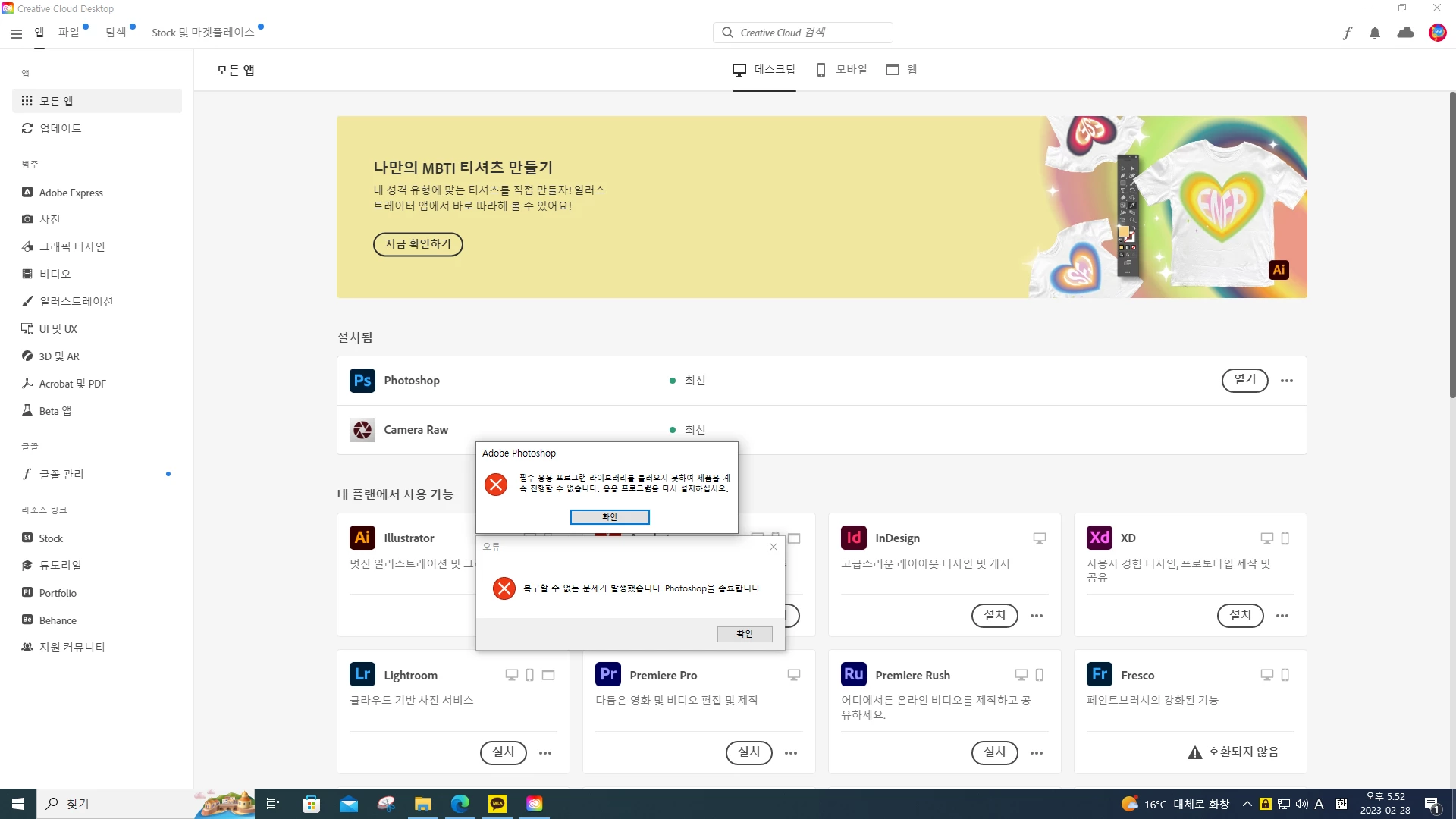Image resolution: width=1456 pixels, height=819 pixels.
Task: Click 확인 in Adobe Photoshop error dialog
Action: (610, 517)
